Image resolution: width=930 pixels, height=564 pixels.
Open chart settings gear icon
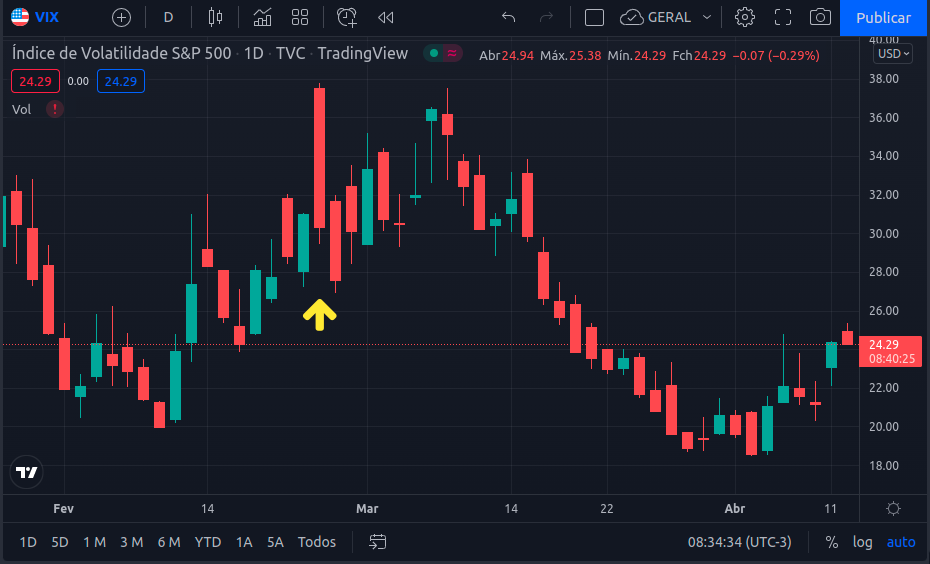pos(744,18)
